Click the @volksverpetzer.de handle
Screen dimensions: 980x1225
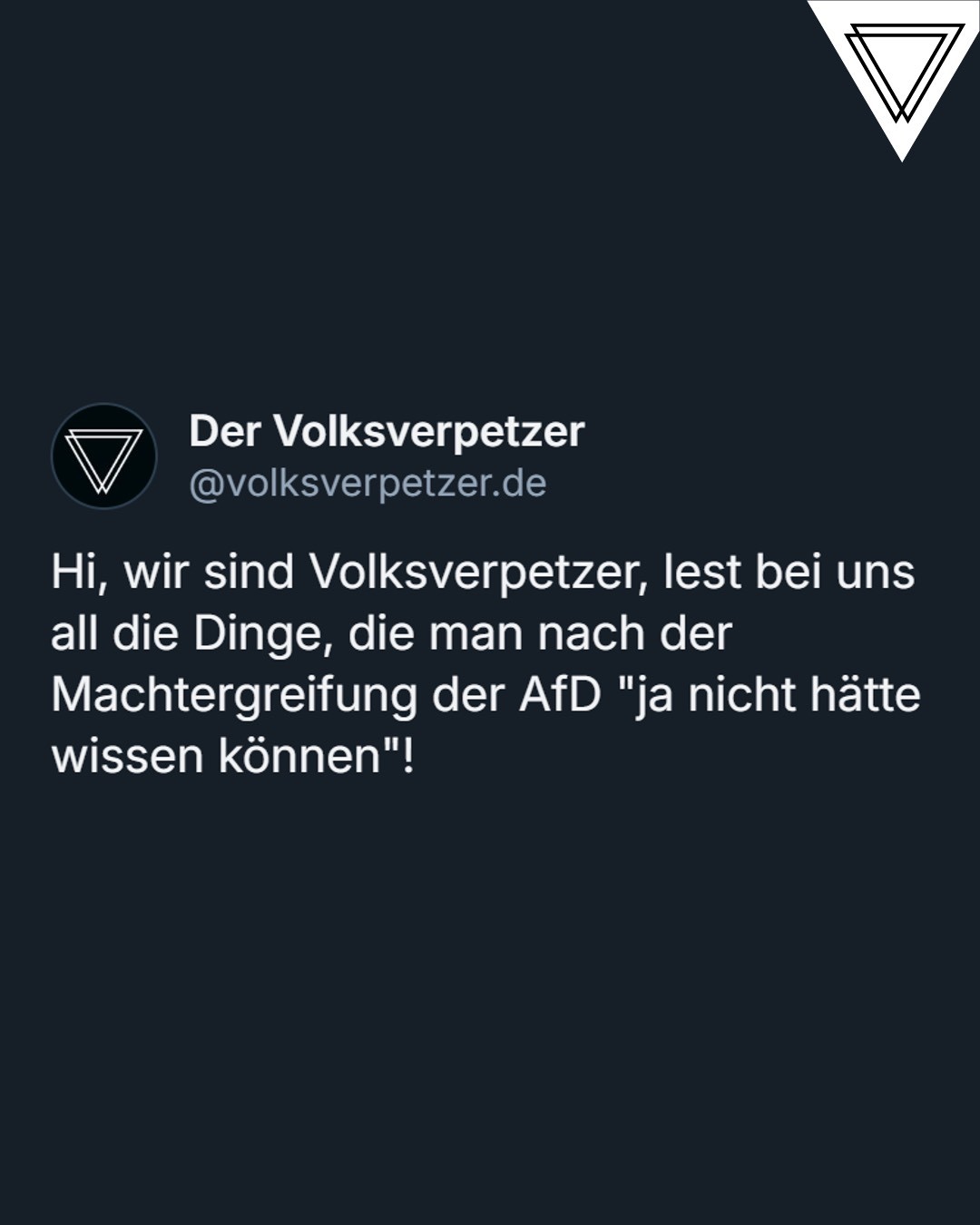pos(367,484)
